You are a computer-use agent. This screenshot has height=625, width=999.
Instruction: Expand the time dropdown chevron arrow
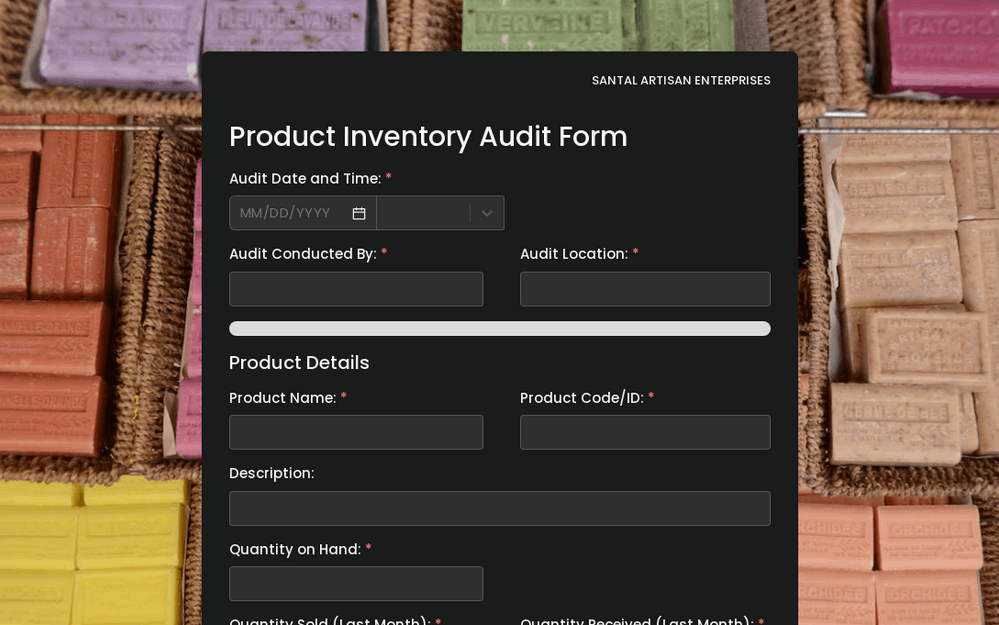click(x=487, y=213)
